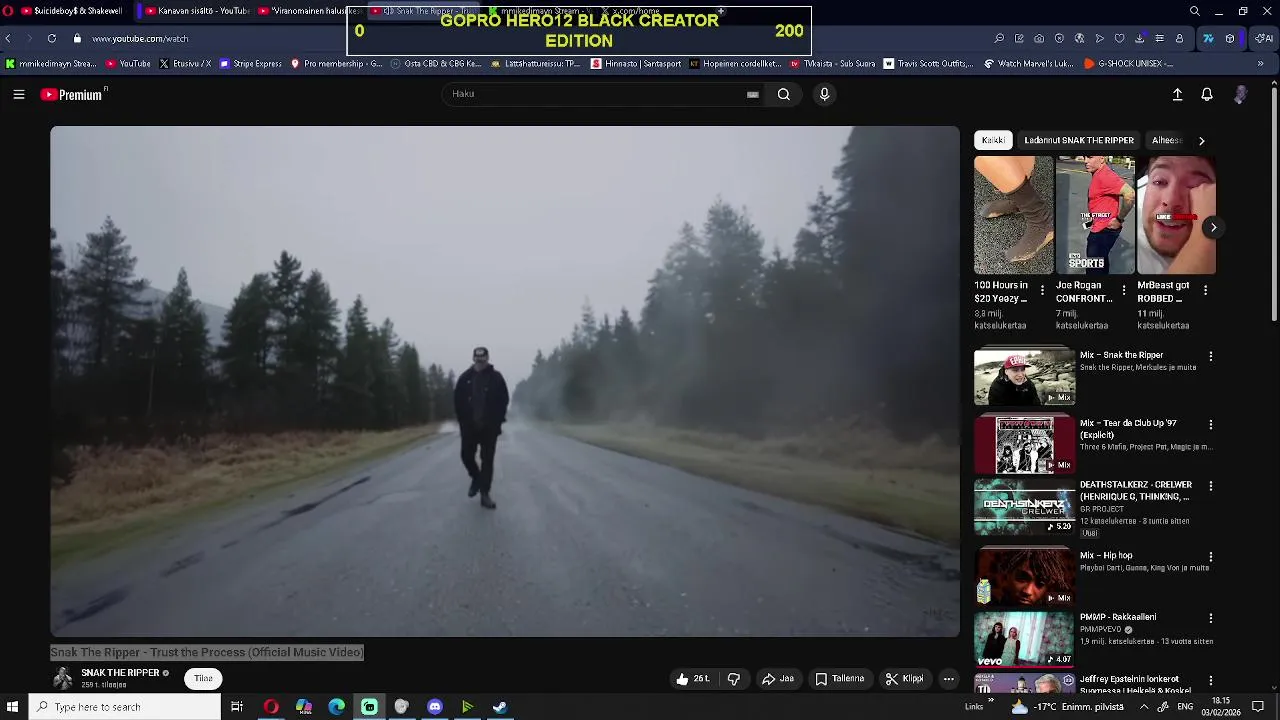Open Stripe Express bookmark
Image resolution: width=1280 pixels, height=720 pixels.
click(251, 63)
